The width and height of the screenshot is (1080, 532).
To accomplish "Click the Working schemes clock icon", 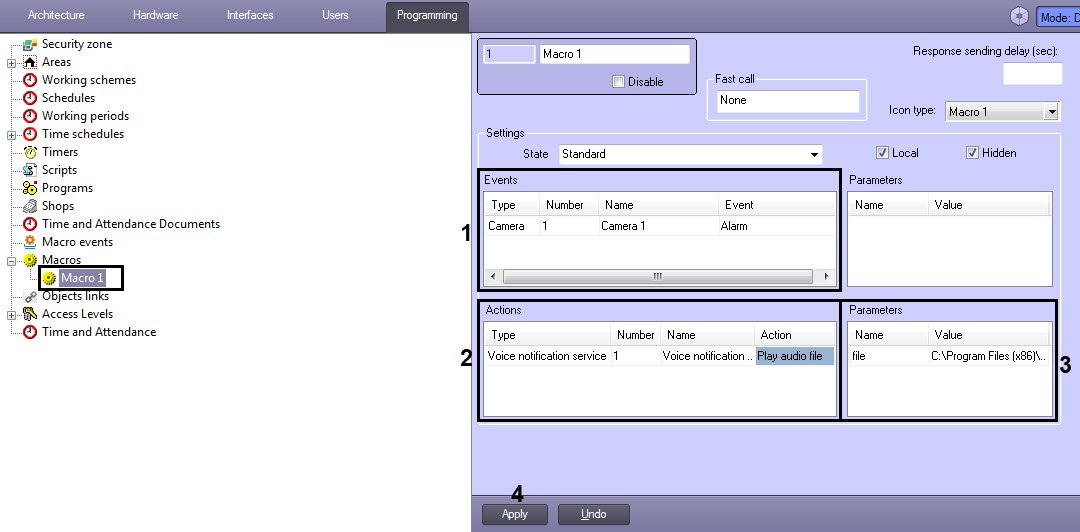I will click(x=30, y=80).
